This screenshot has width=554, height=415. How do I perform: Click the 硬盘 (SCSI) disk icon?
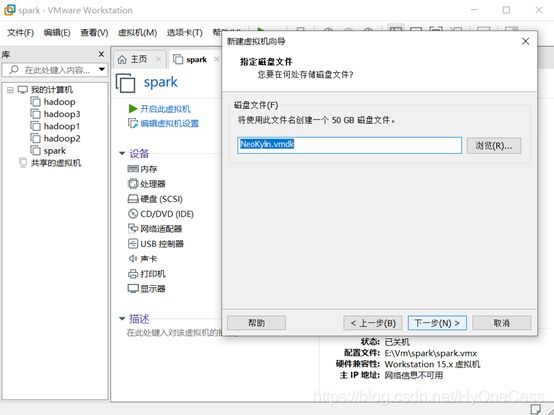133,199
